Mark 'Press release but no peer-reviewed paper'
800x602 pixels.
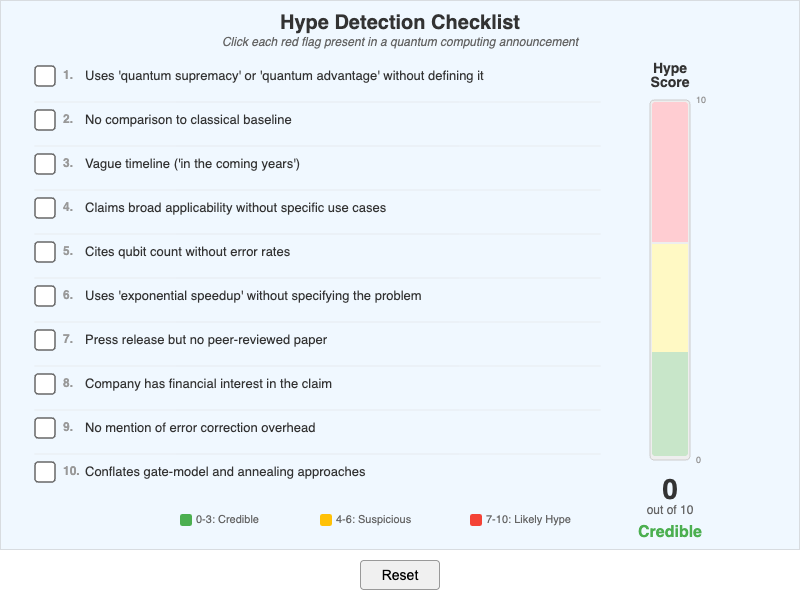coord(44,340)
